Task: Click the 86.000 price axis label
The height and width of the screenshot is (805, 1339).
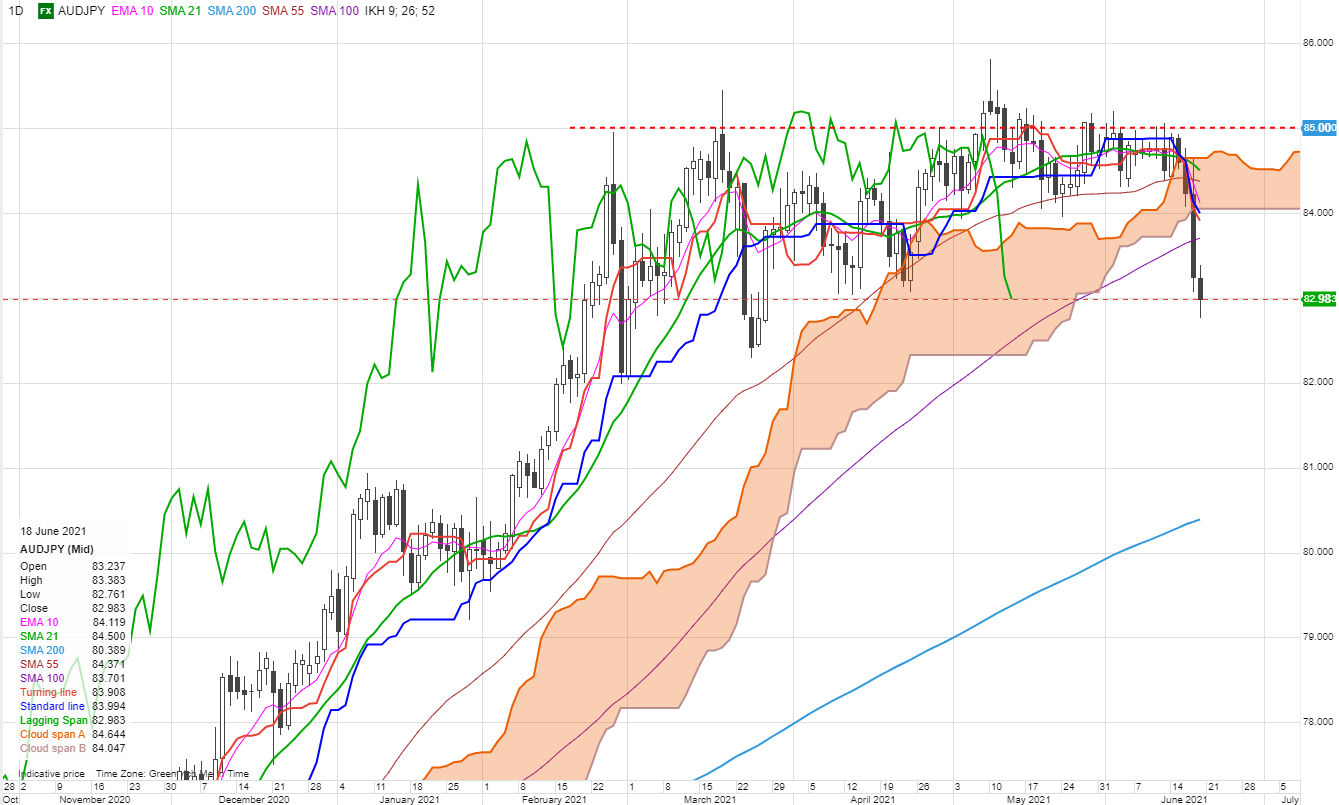Action: tap(1319, 43)
